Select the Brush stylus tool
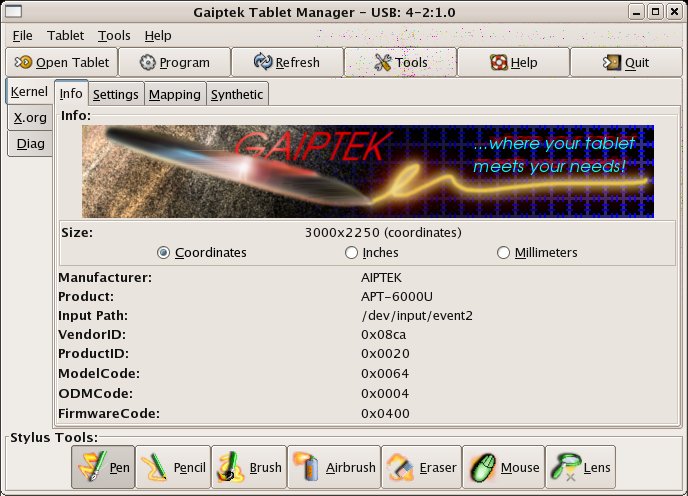Screen dimensions: 688x496 click(249, 467)
